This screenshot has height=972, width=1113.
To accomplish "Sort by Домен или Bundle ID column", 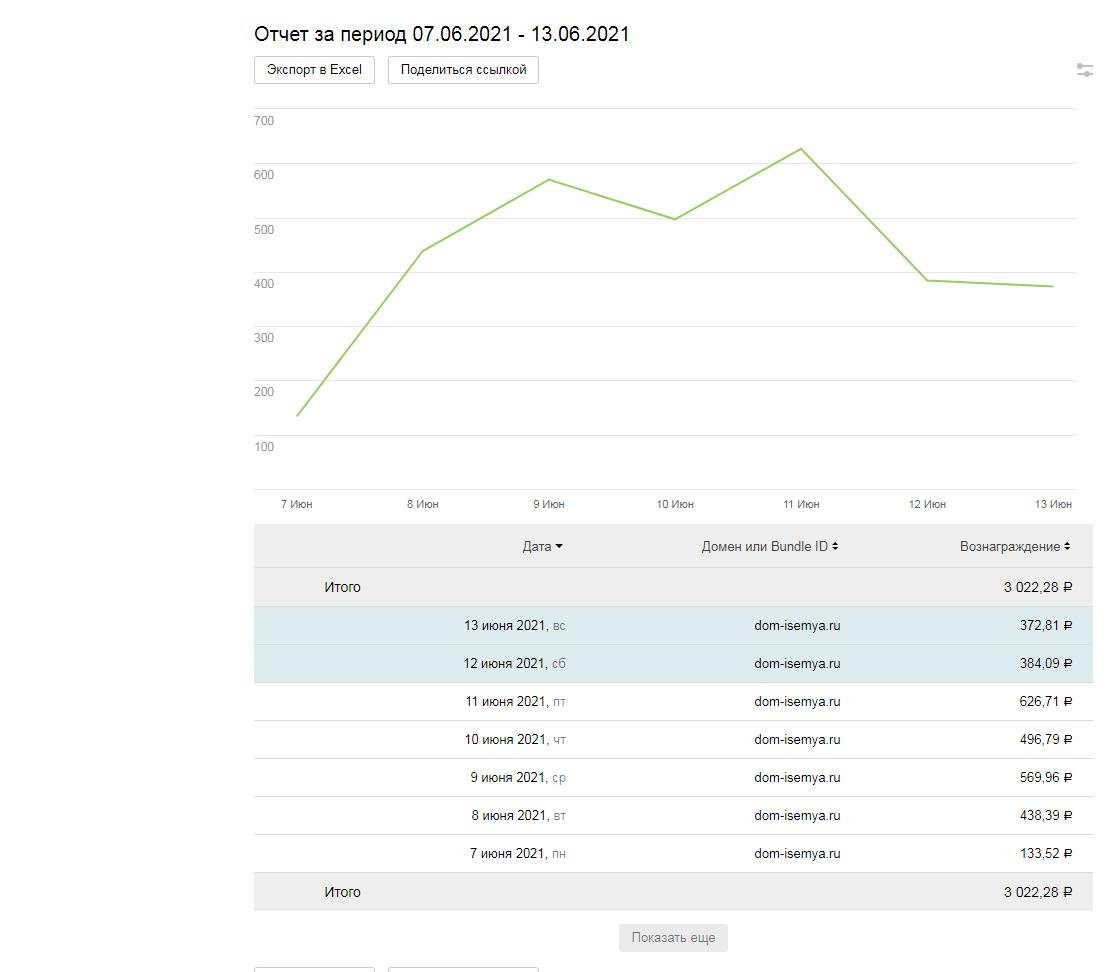I will tap(769, 546).
